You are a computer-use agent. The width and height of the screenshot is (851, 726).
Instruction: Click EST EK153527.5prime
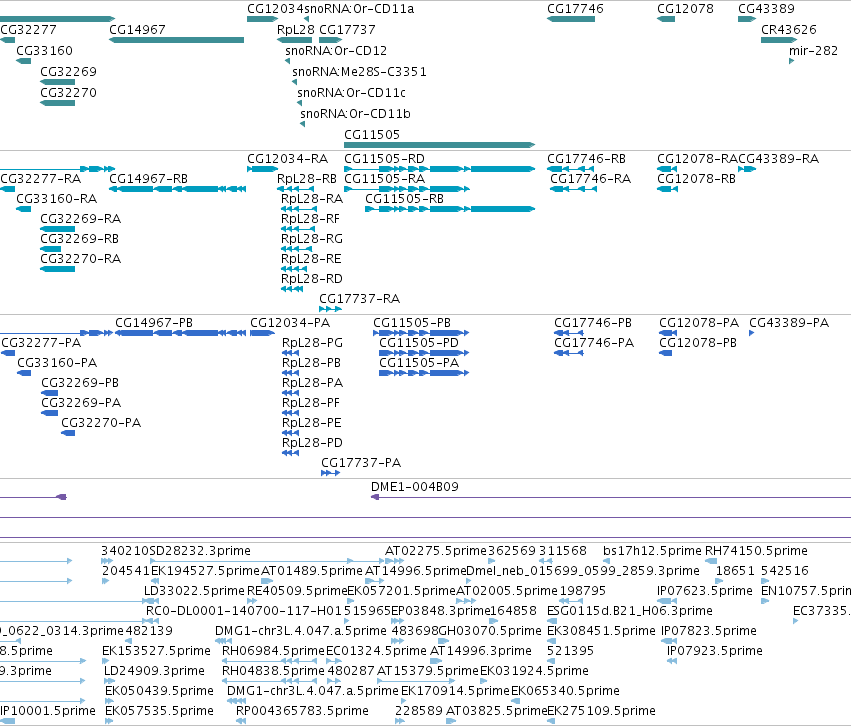[156, 651]
